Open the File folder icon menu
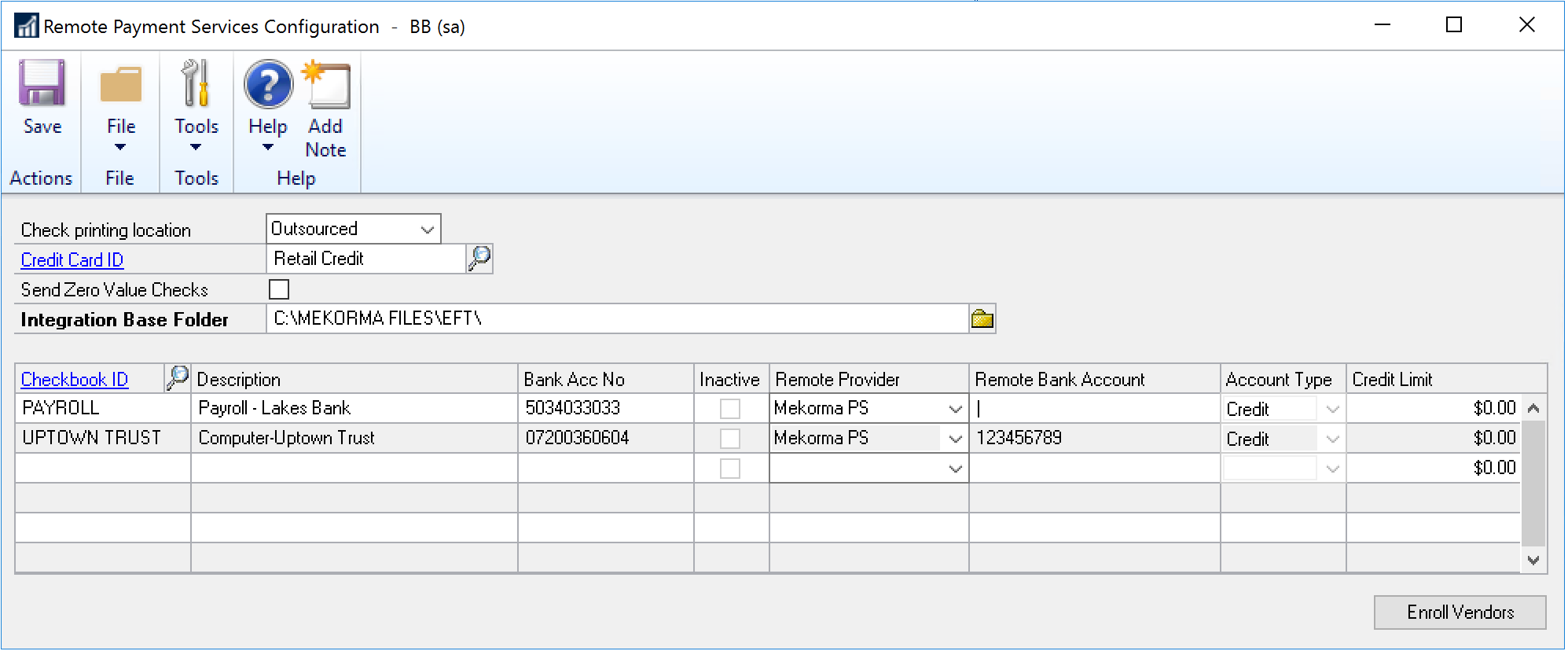This screenshot has height=651, width=1568. tap(120, 86)
